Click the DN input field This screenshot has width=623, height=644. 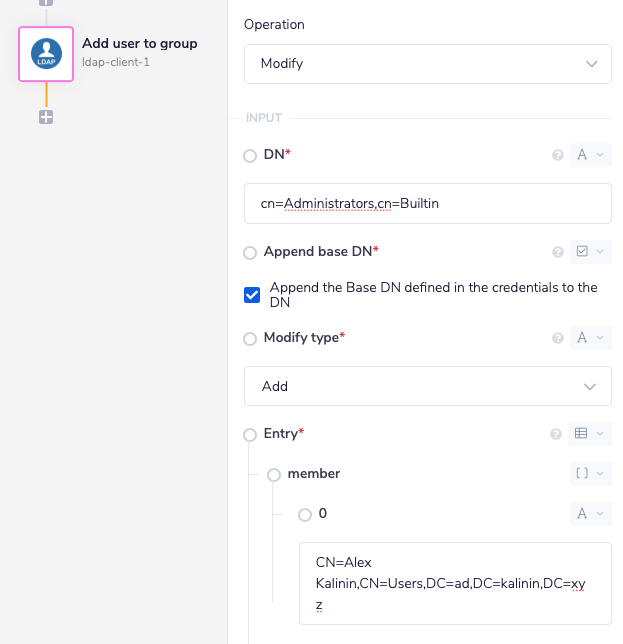click(x=428, y=204)
